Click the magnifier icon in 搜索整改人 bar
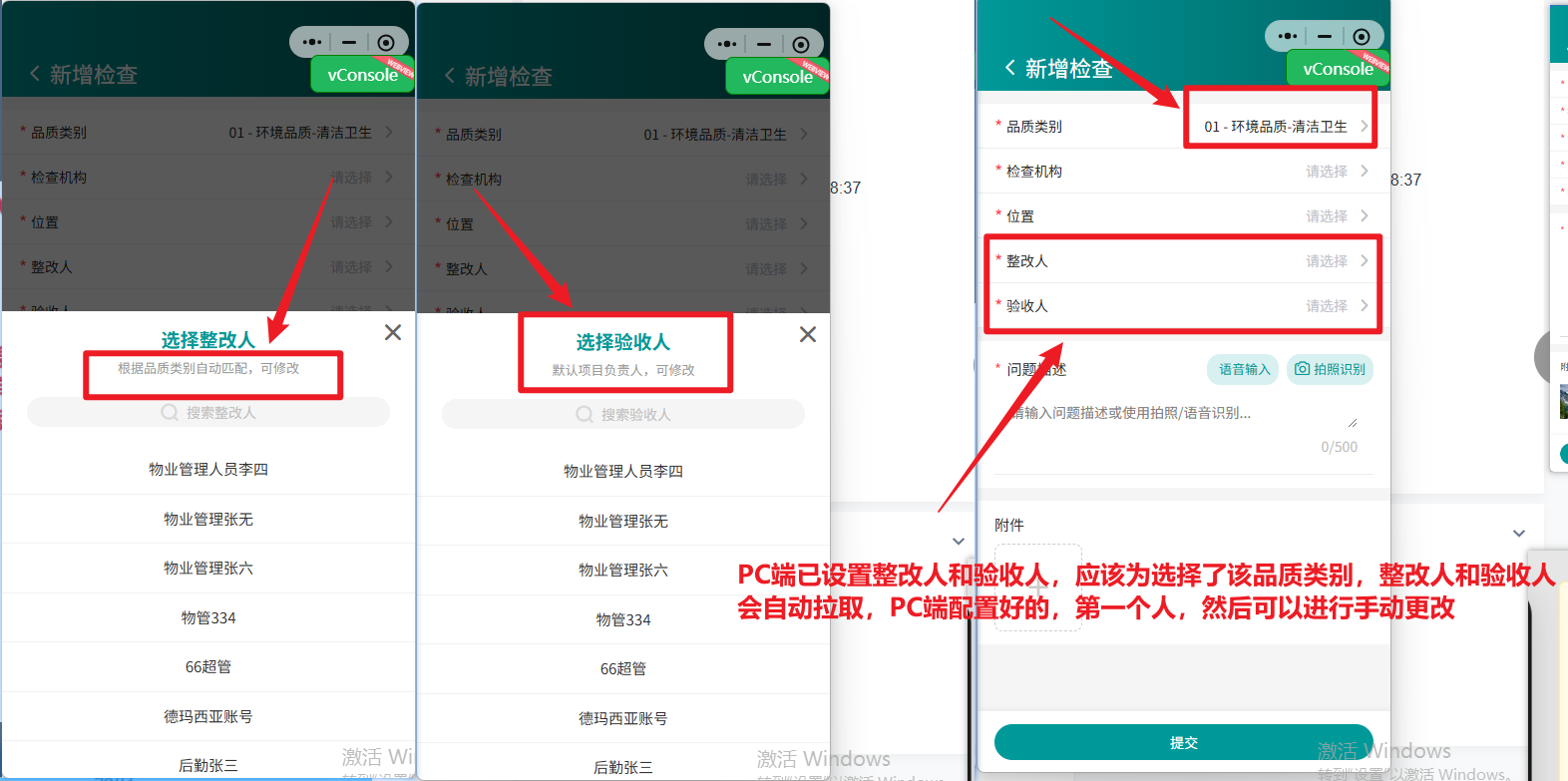 (170, 413)
